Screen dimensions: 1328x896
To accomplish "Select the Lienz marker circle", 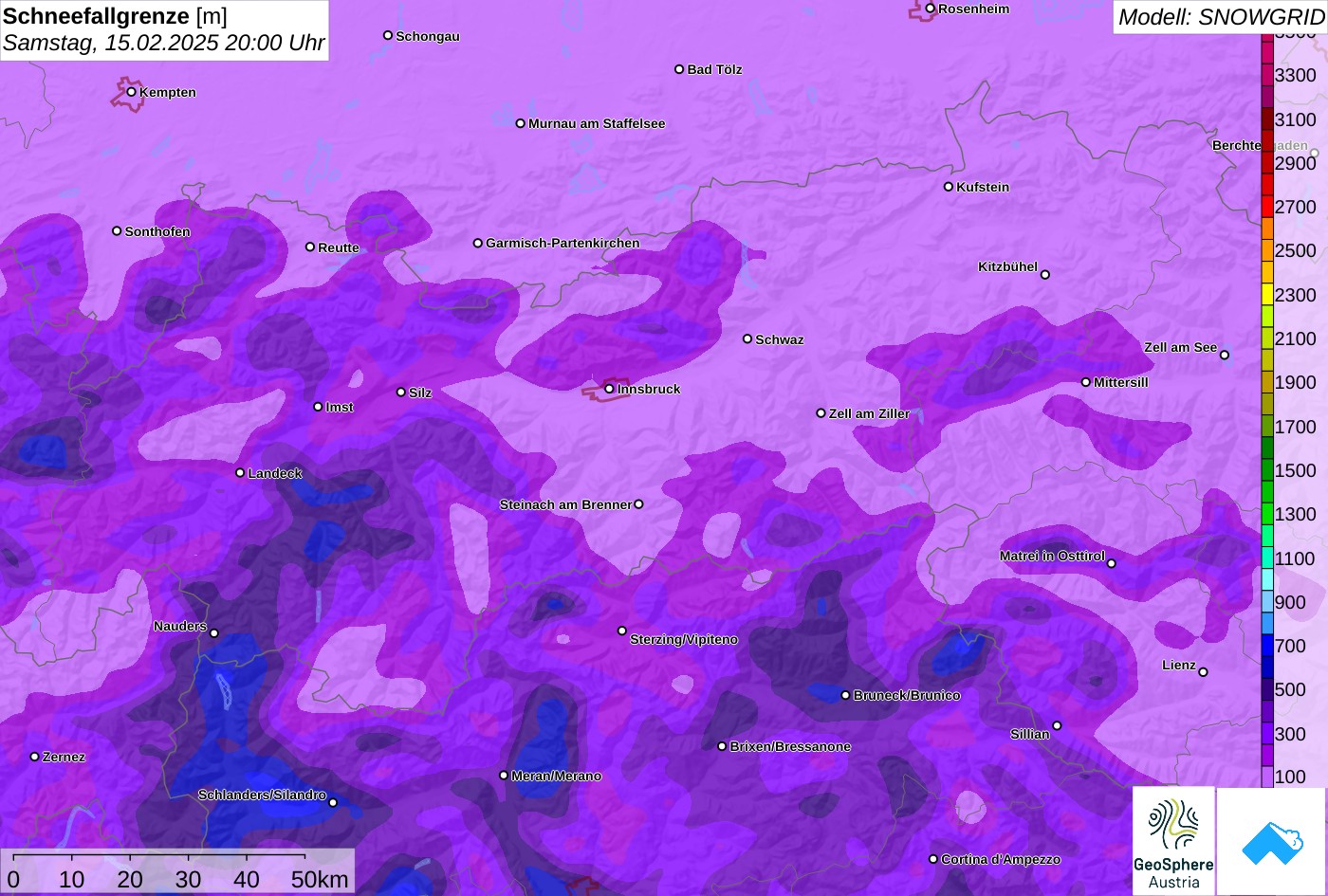I will pos(1203,672).
